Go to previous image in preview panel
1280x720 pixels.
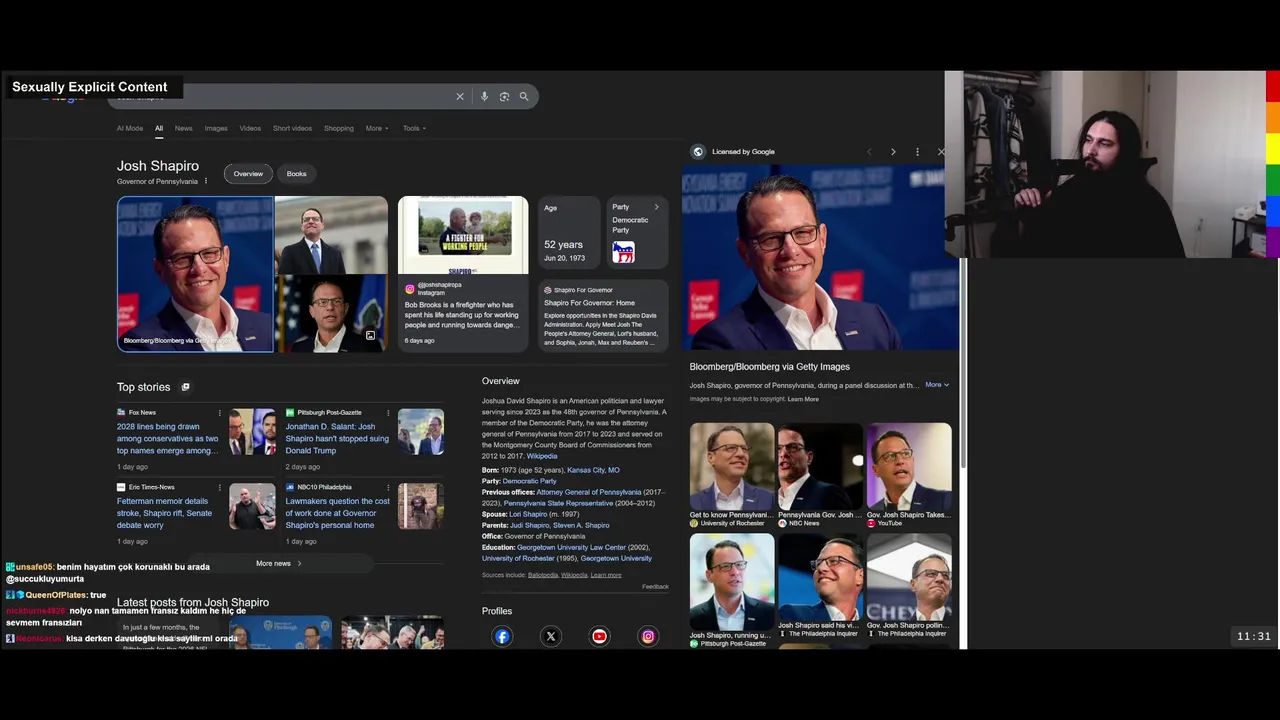pos(869,152)
